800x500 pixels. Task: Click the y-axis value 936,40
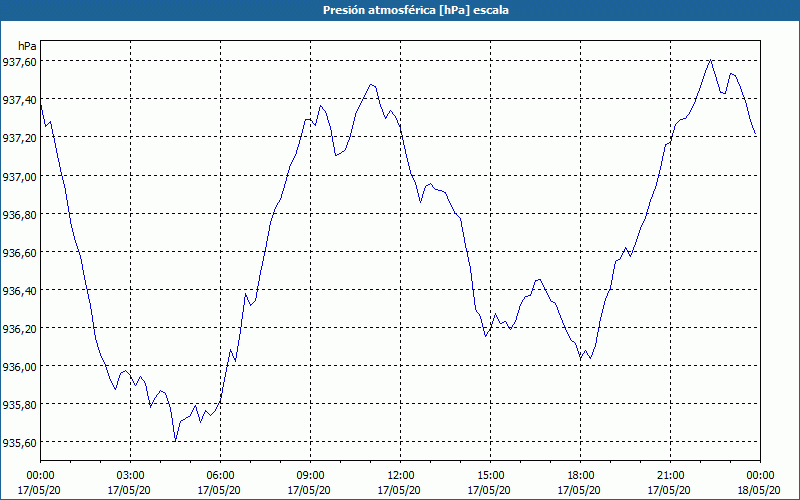click(x=19, y=290)
